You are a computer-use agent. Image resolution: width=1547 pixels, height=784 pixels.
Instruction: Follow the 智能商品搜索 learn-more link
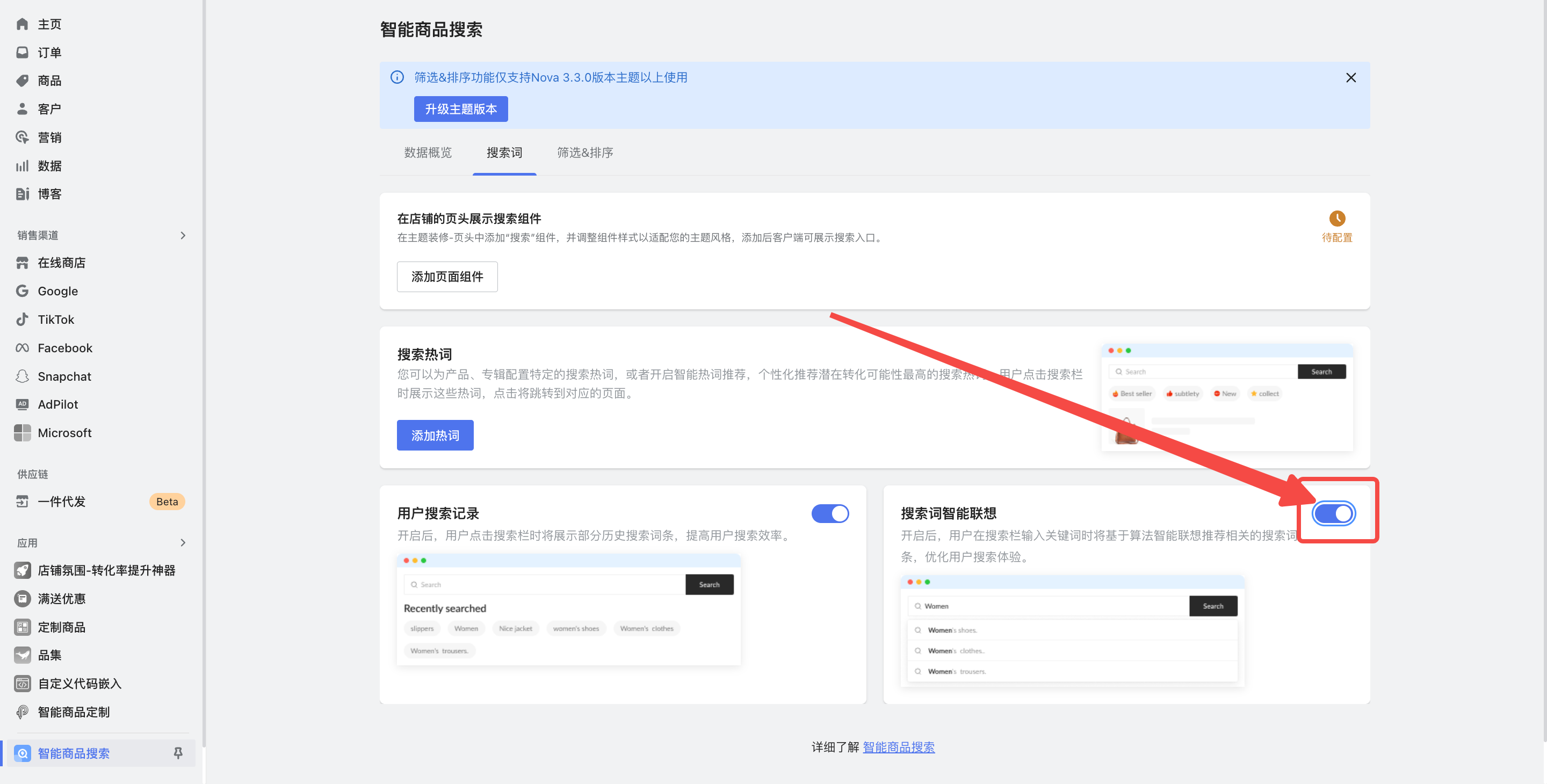click(x=899, y=747)
